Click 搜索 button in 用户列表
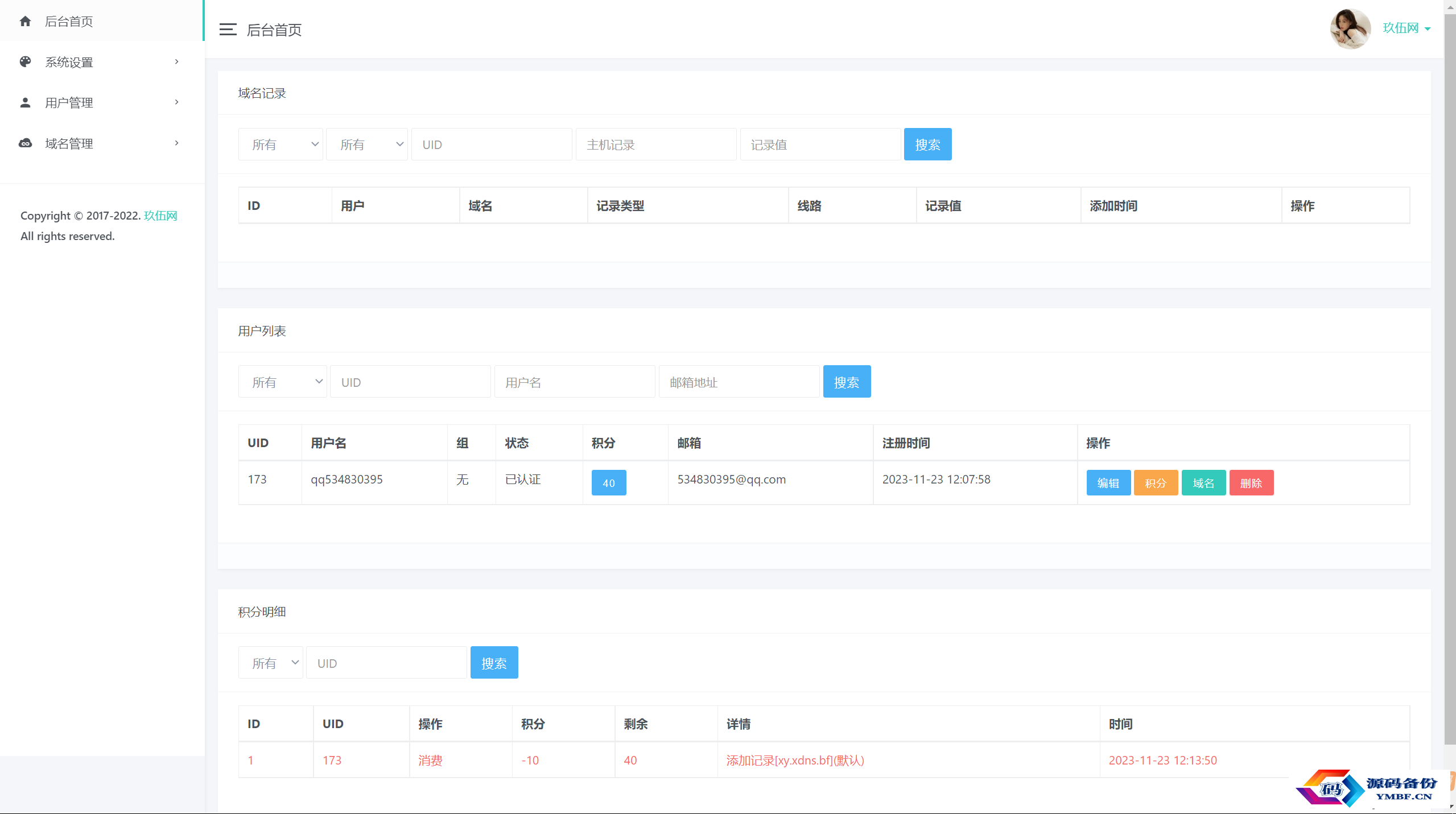Image resolution: width=1456 pixels, height=814 pixels. pos(847,382)
